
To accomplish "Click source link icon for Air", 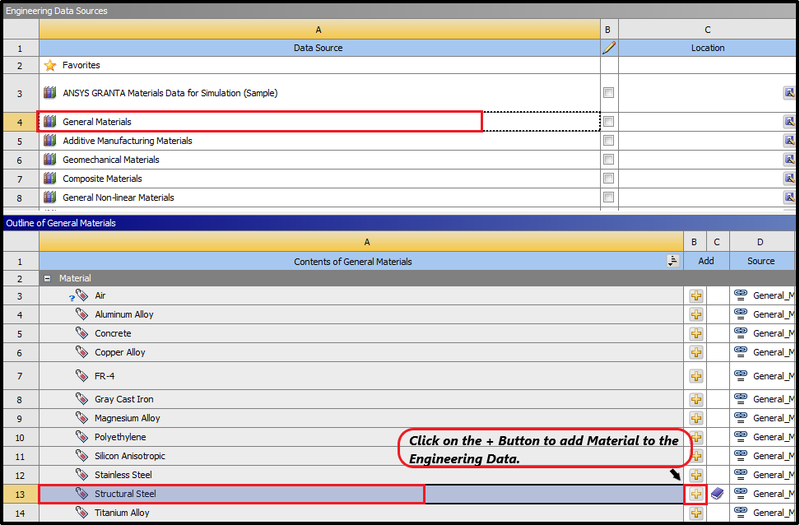I will 740,295.
